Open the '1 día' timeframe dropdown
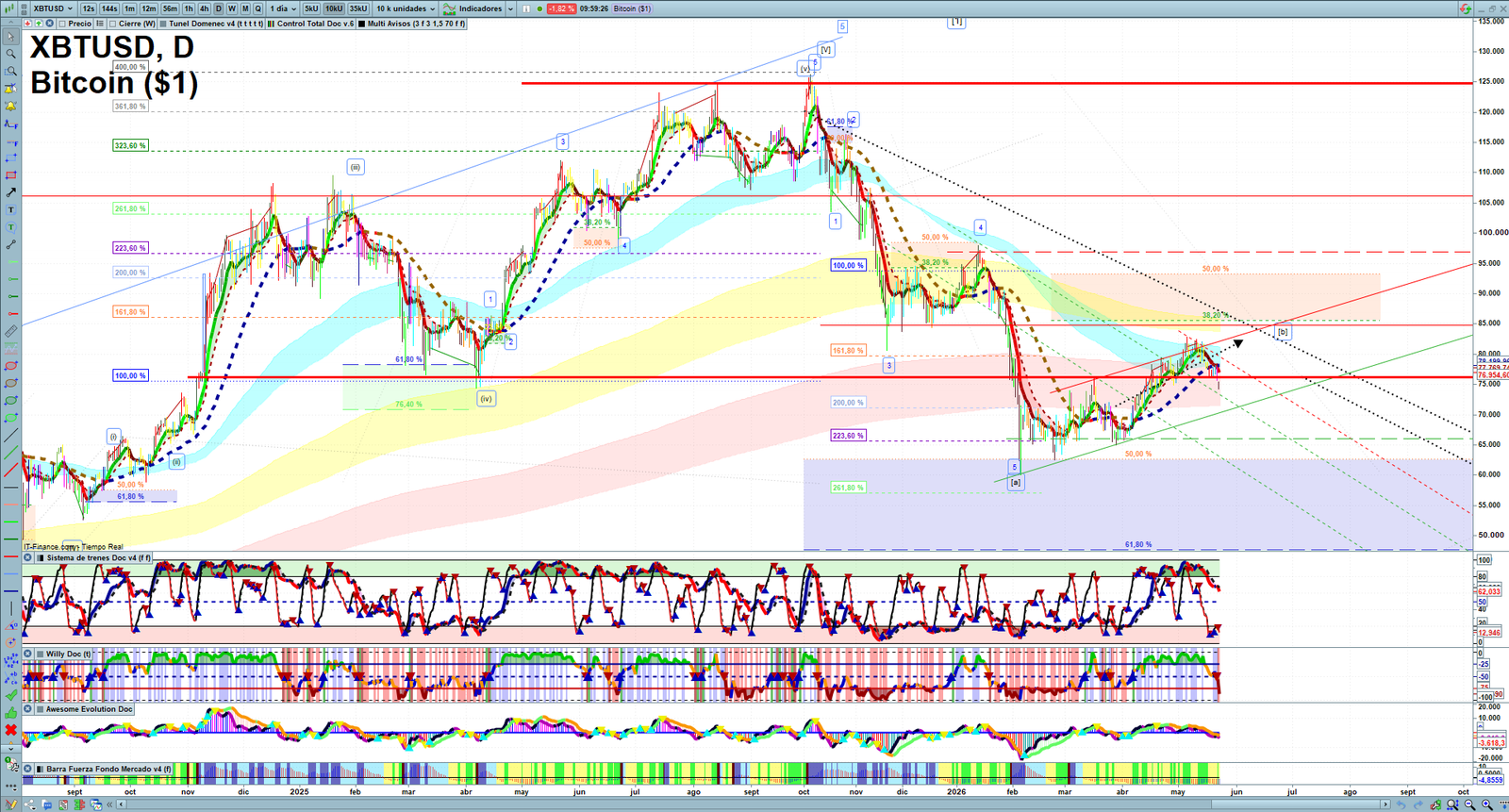This screenshot has height=812, width=1509. tap(283, 8)
